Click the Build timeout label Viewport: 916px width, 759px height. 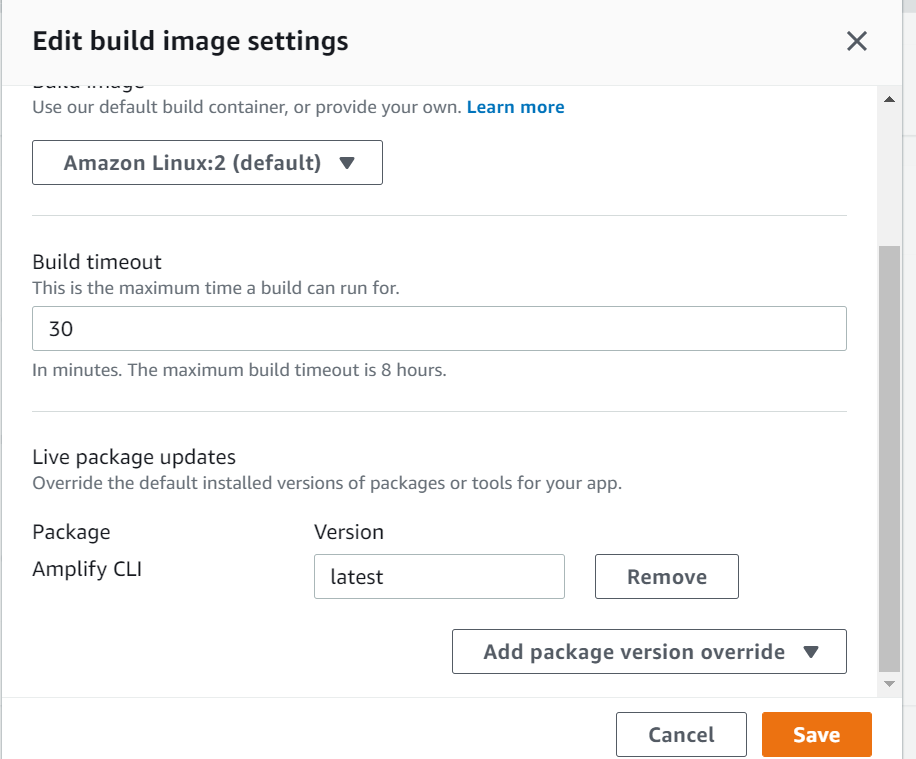[97, 262]
